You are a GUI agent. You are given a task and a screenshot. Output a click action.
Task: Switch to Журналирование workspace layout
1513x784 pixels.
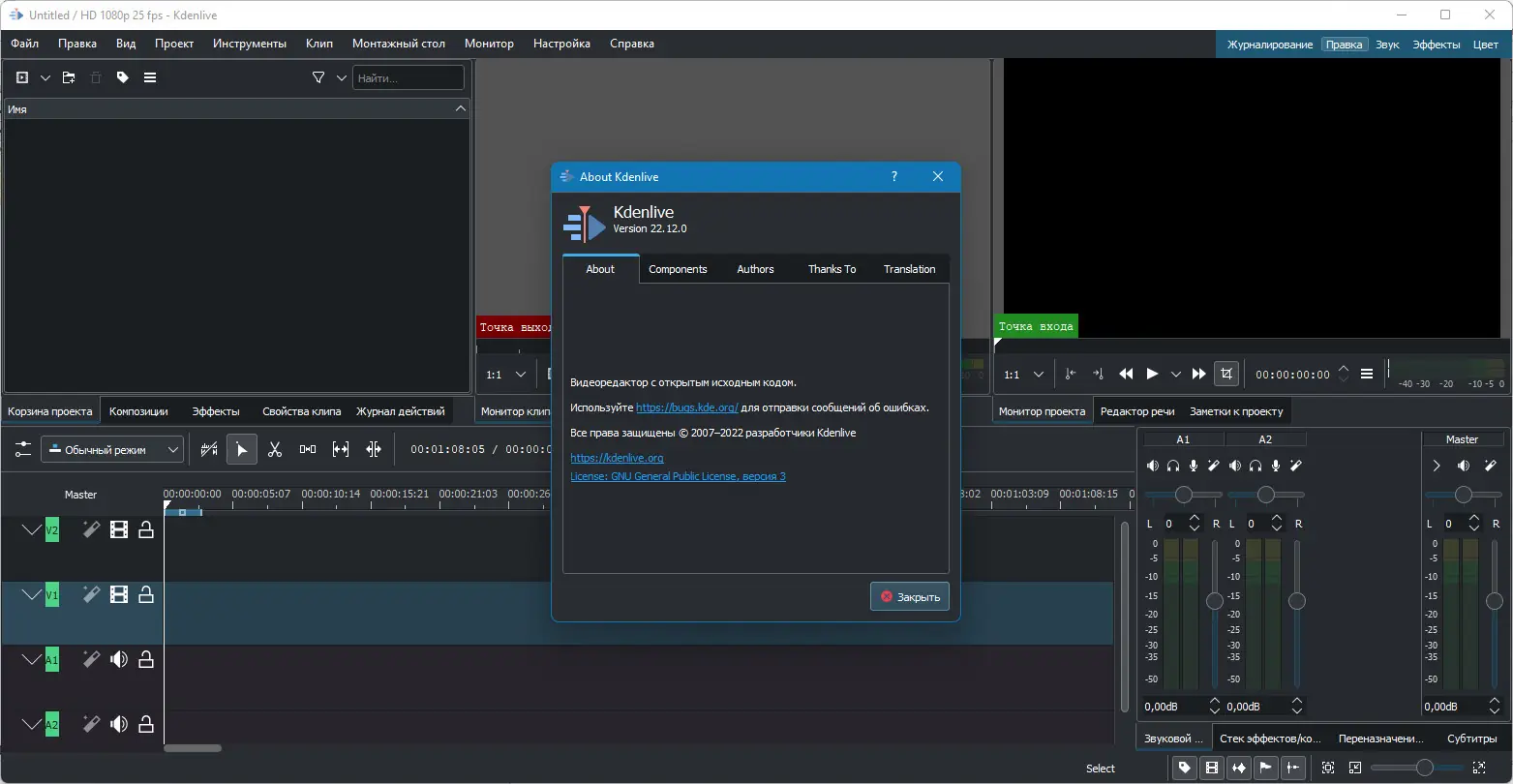tap(1269, 45)
